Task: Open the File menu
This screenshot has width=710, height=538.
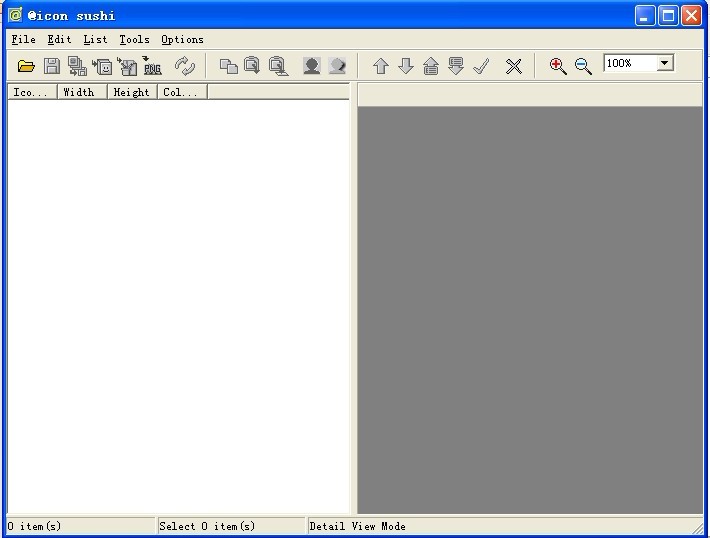Action: pos(24,39)
